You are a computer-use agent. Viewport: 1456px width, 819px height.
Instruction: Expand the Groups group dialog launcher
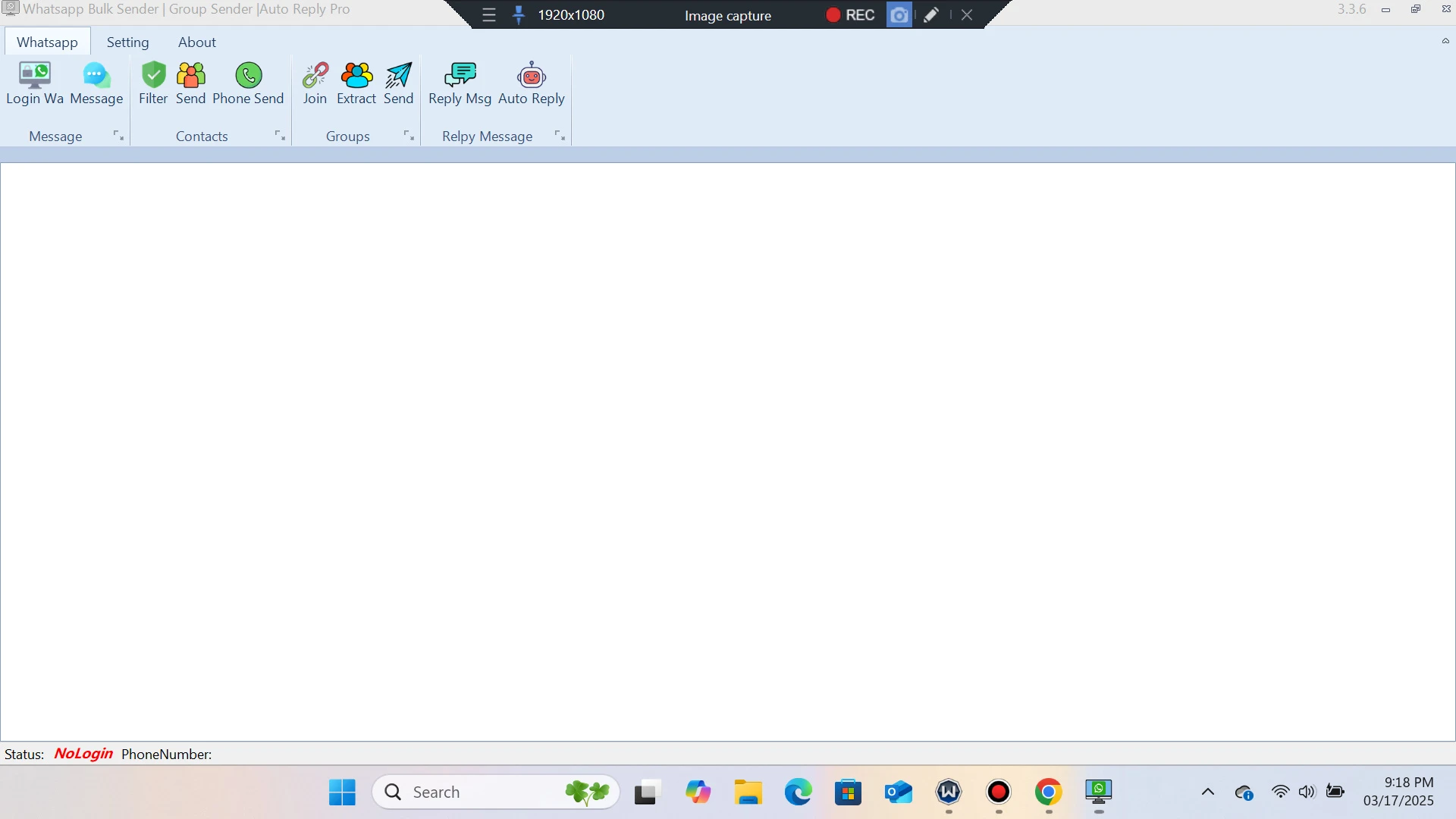(409, 136)
